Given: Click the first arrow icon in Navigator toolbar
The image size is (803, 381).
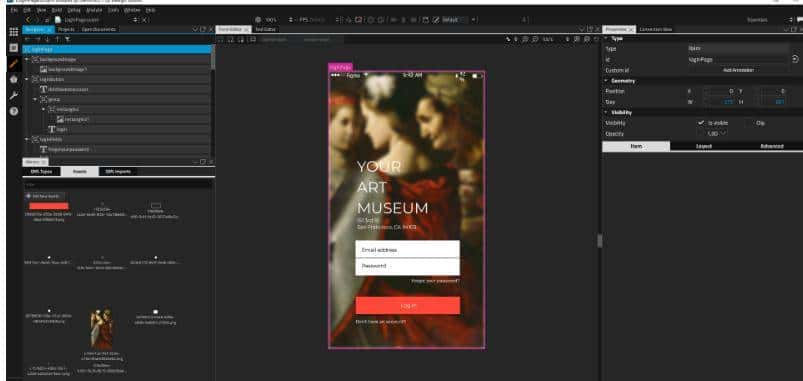Looking at the screenshot, I should tap(28, 39).
